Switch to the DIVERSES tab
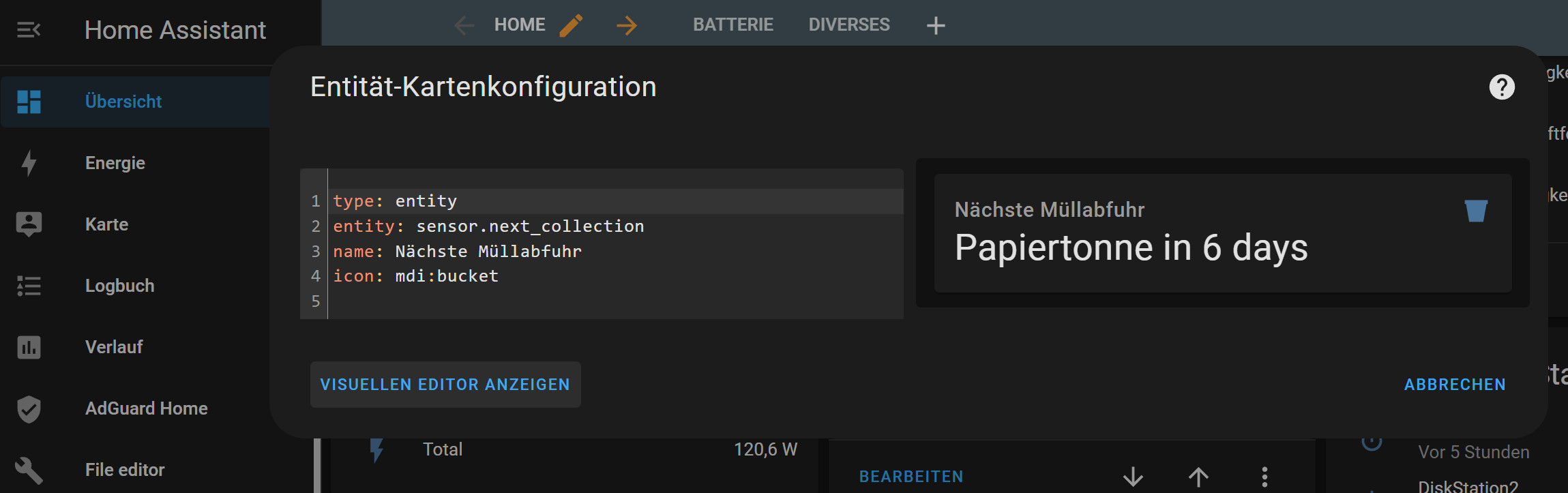 (x=848, y=25)
